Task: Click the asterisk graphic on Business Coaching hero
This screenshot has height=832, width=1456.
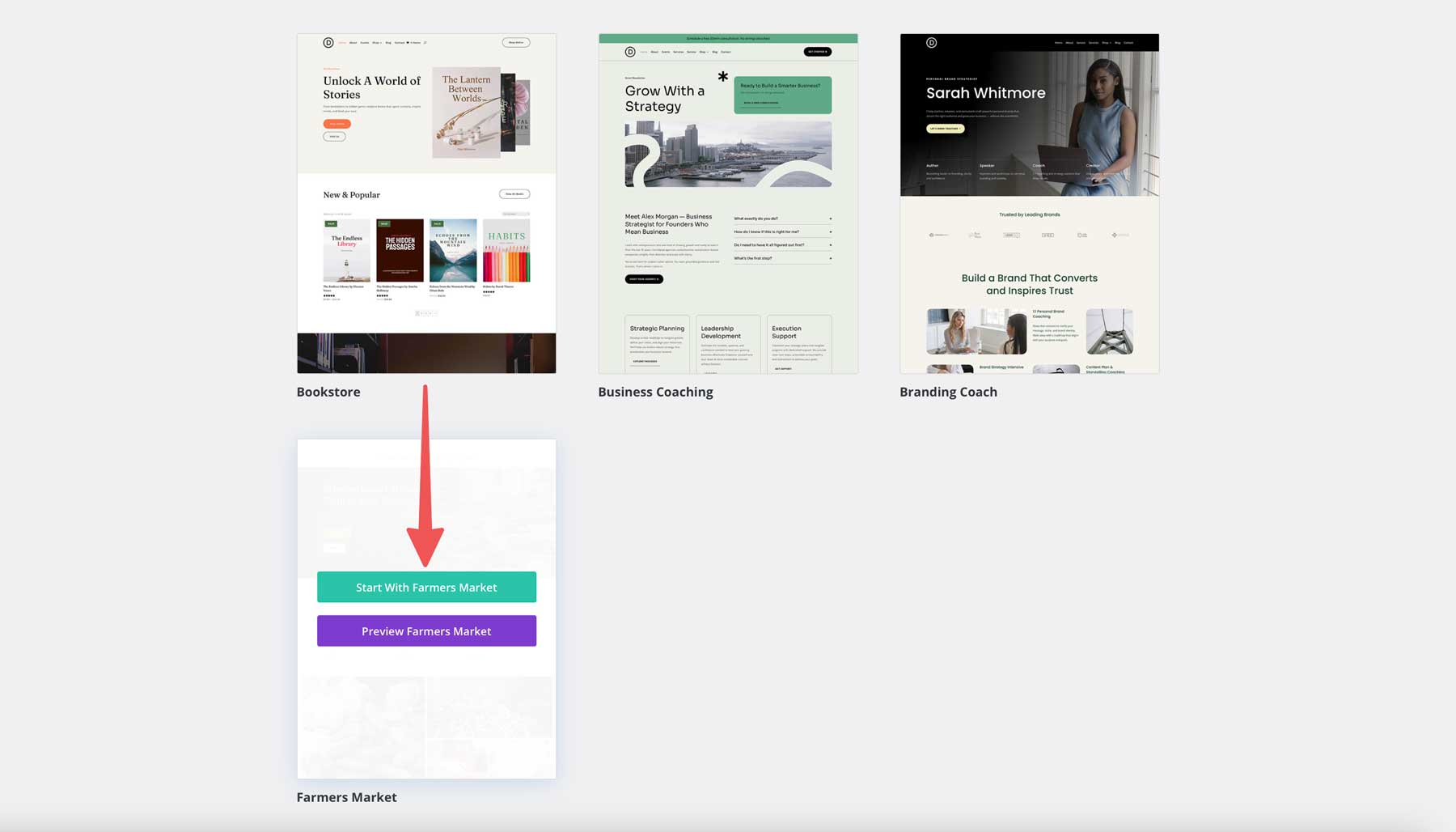Action: (721, 78)
